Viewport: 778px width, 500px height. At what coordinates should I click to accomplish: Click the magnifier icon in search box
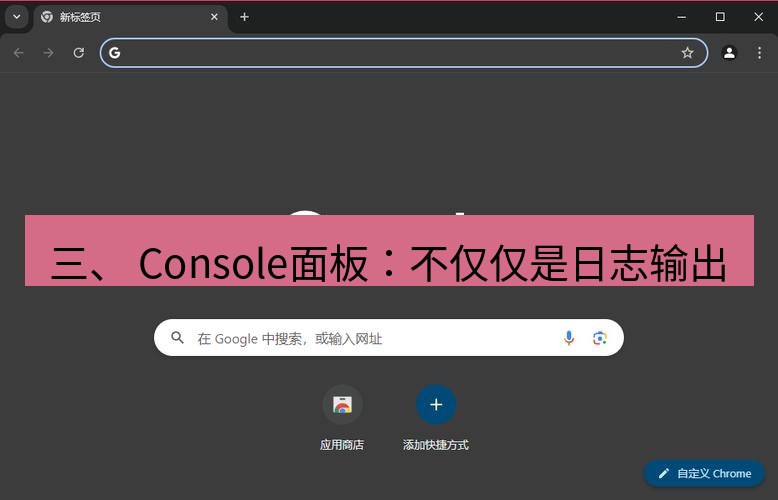(177, 338)
